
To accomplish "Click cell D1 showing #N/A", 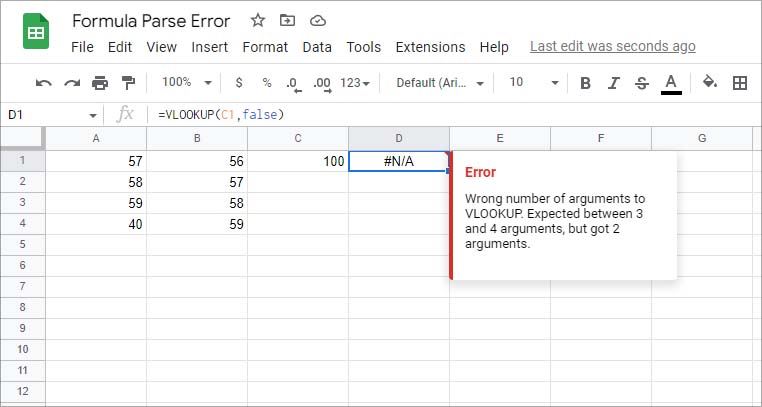I will click(x=399, y=161).
